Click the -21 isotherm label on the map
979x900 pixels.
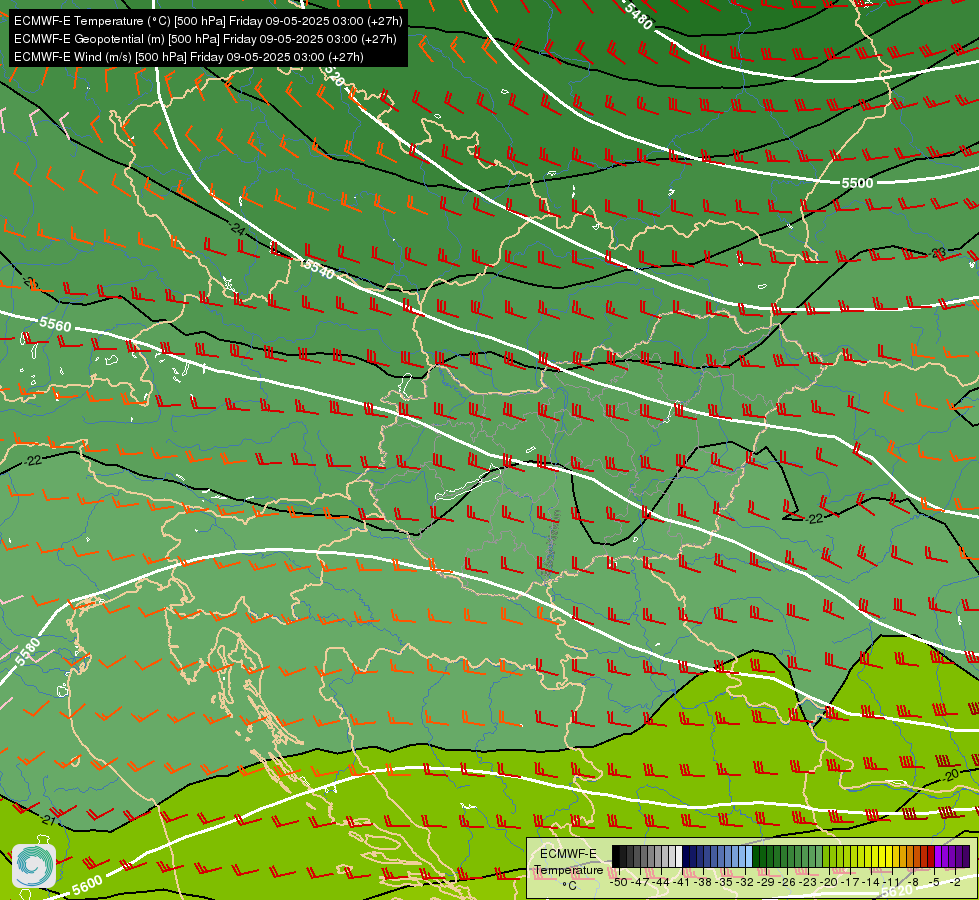pyautogui.click(x=46, y=819)
